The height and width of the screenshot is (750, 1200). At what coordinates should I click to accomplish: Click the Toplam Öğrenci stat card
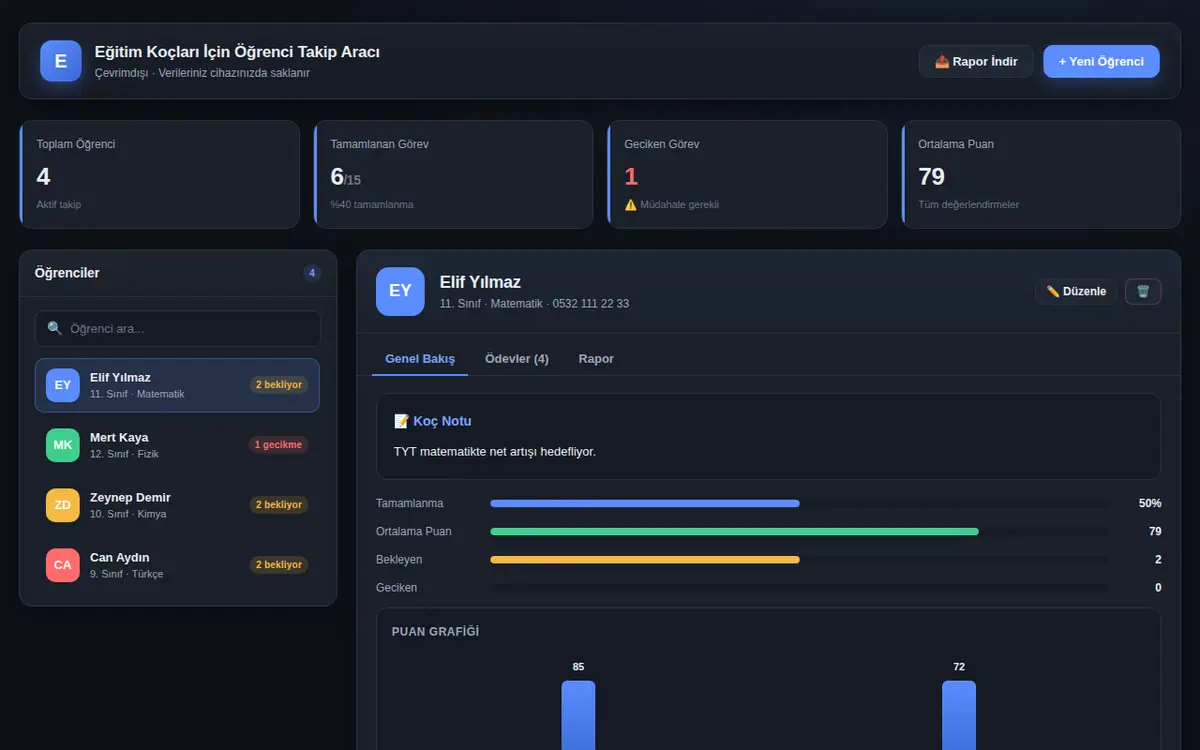[160, 174]
